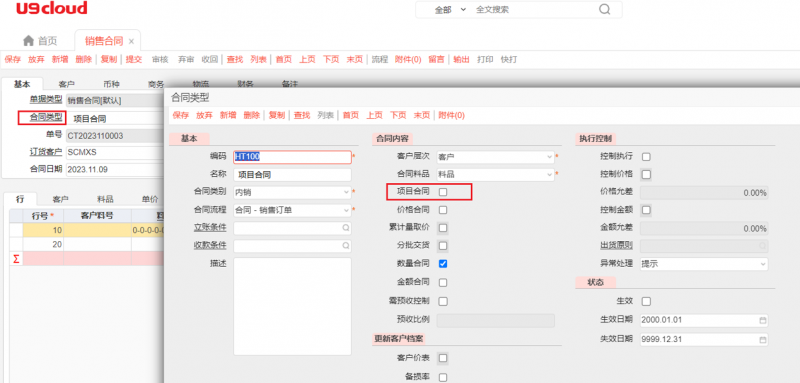
Task: Open lookup icon in 立账条件 field
Action: tap(345, 227)
